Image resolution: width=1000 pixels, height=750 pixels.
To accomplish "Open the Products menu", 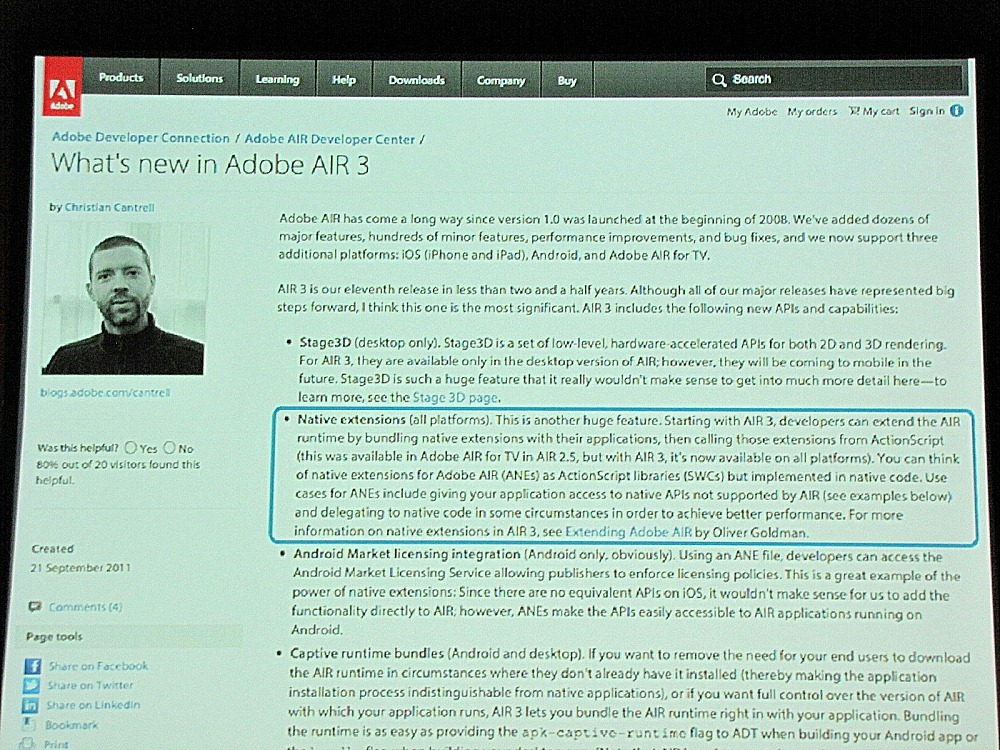I will pyautogui.click(x=121, y=77).
